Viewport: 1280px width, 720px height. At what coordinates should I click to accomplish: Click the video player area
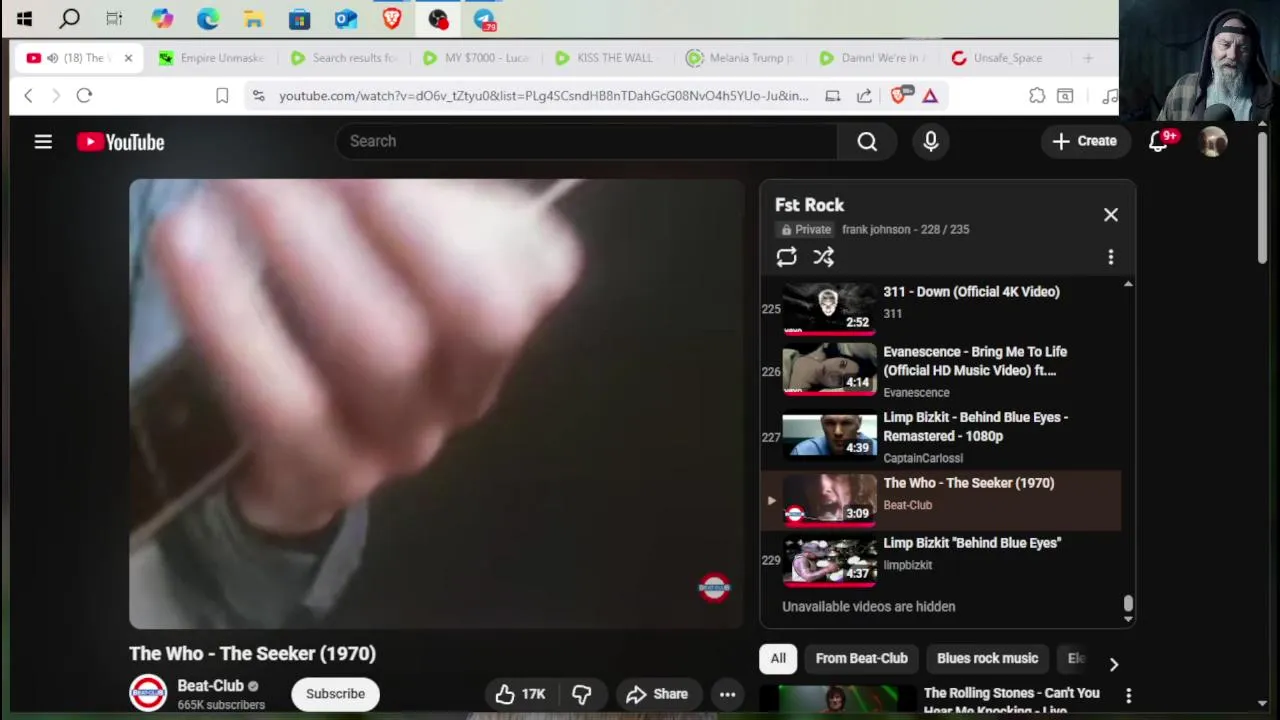pyautogui.click(x=437, y=404)
